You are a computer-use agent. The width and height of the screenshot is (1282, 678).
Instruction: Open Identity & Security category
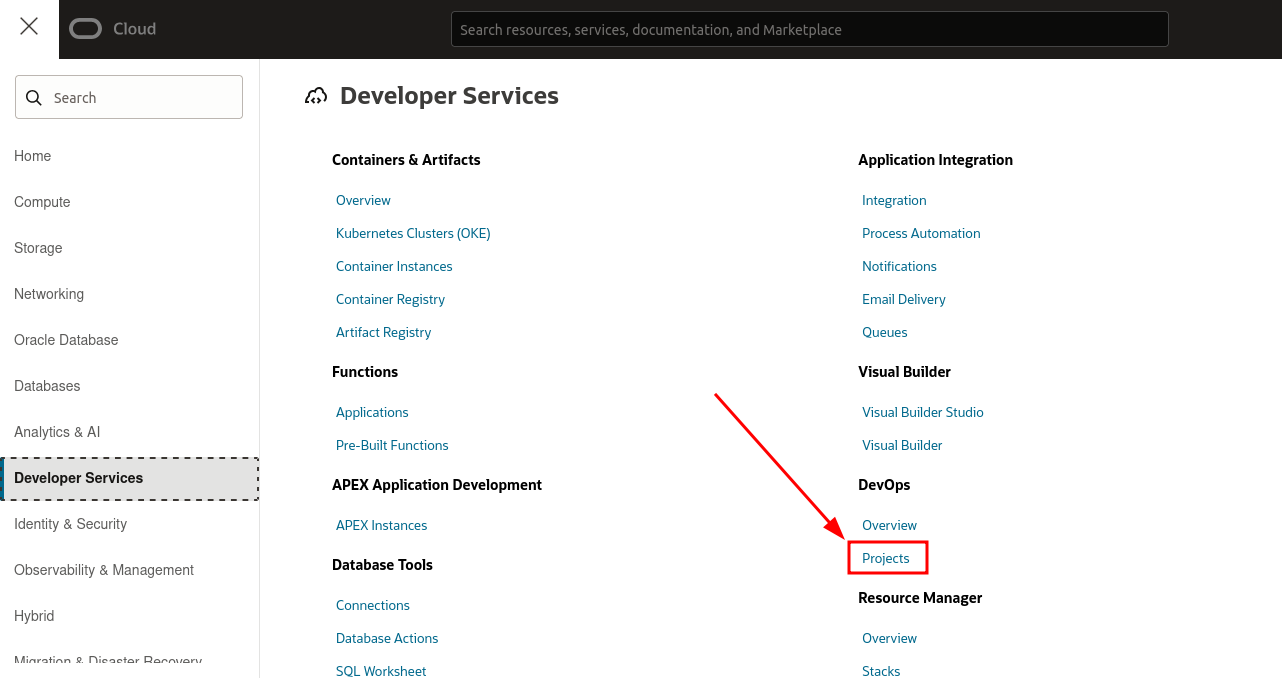pyautogui.click(x=70, y=524)
